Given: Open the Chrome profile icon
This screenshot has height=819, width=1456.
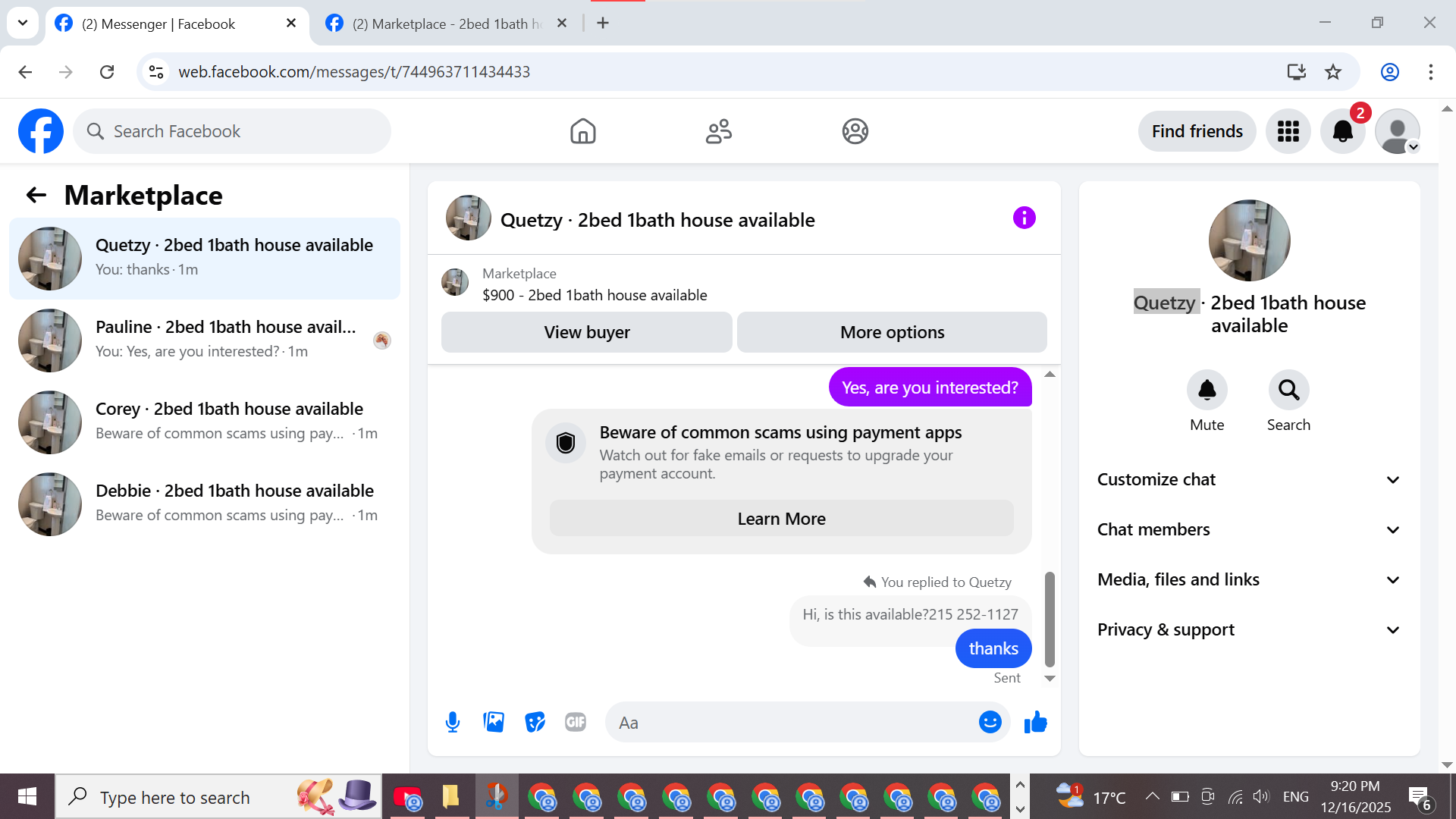Looking at the screenshot, I should click(1389, 72).
